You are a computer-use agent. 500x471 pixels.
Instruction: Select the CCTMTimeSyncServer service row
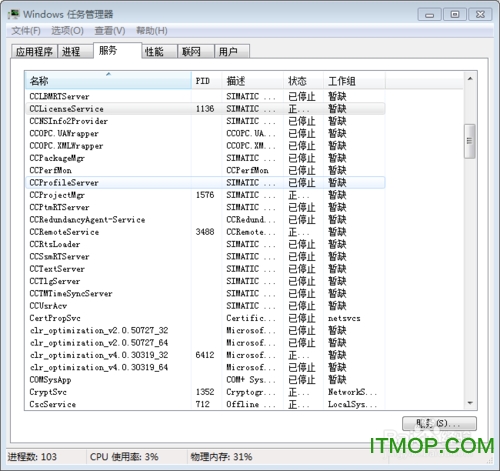(x=205, y=294)
